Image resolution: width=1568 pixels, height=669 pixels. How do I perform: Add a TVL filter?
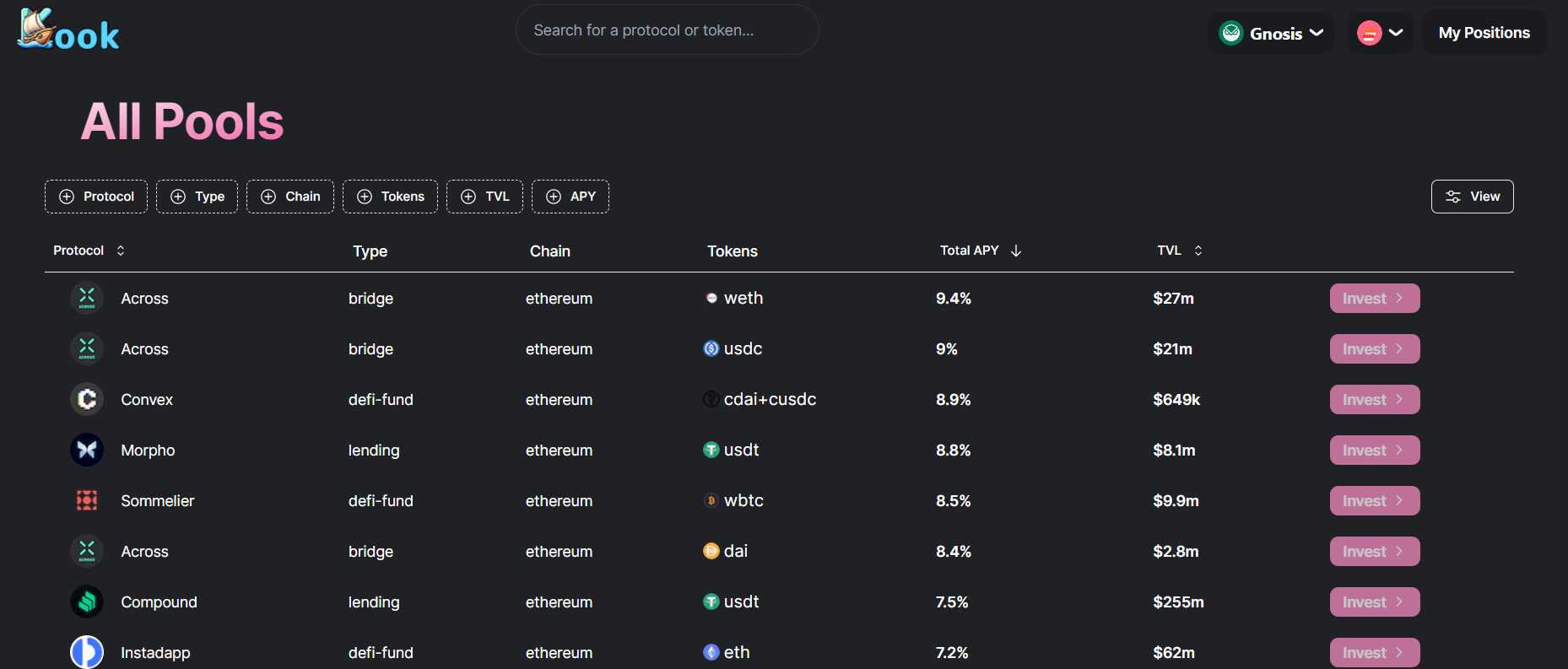coord(484,197)
